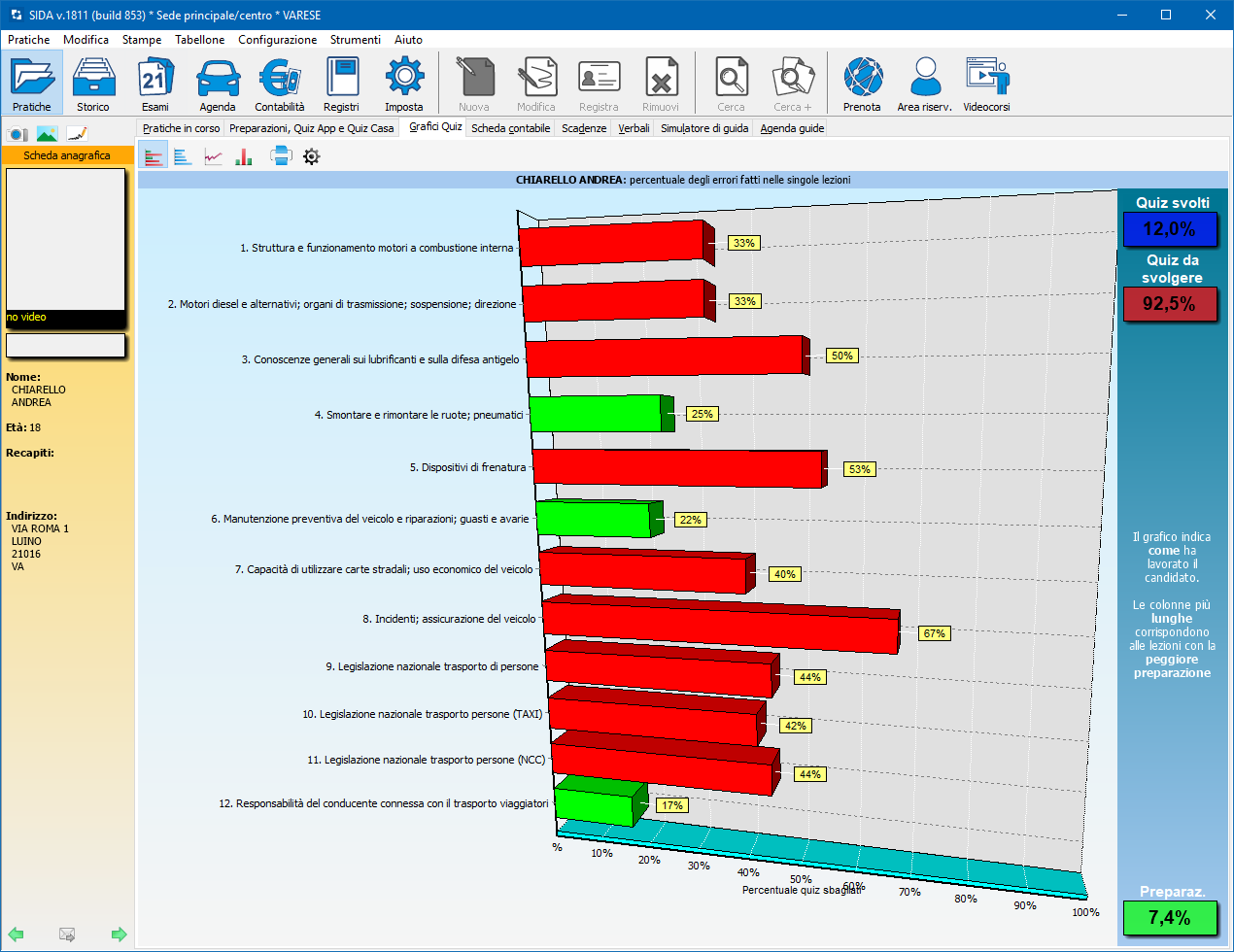Print the chart with the printer icon
This screenshot has width=1234, height=952.
click(x=281, y=155)
